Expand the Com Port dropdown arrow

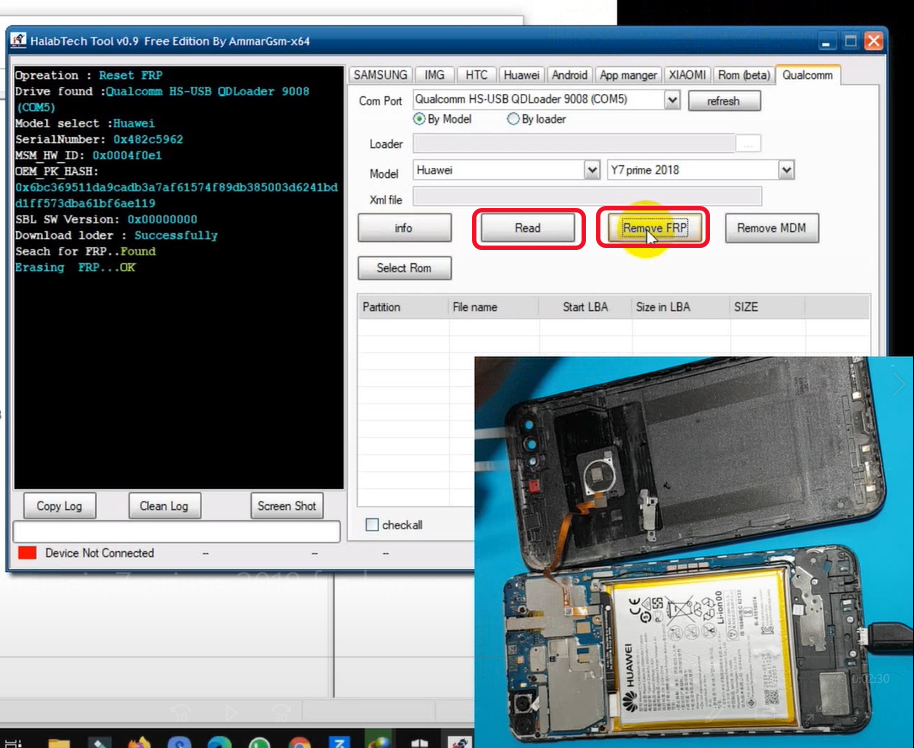(672, 100)
